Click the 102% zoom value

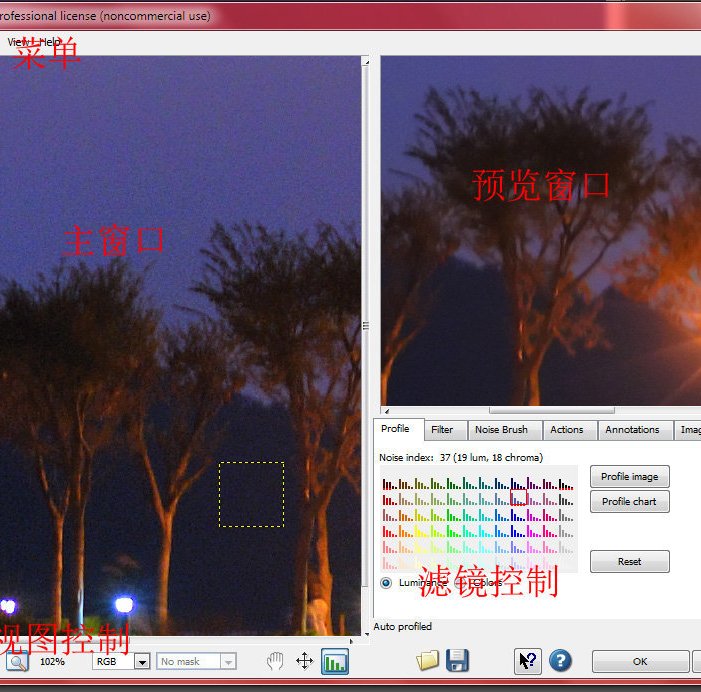coord(52,662)
